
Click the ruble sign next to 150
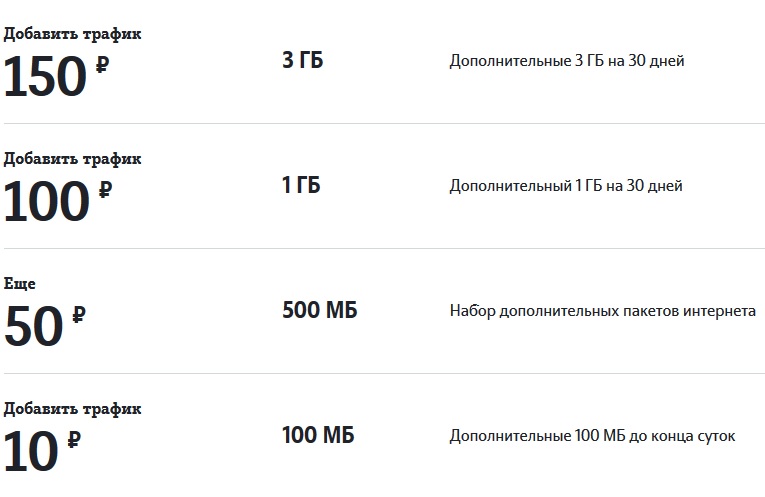[102, 65]
